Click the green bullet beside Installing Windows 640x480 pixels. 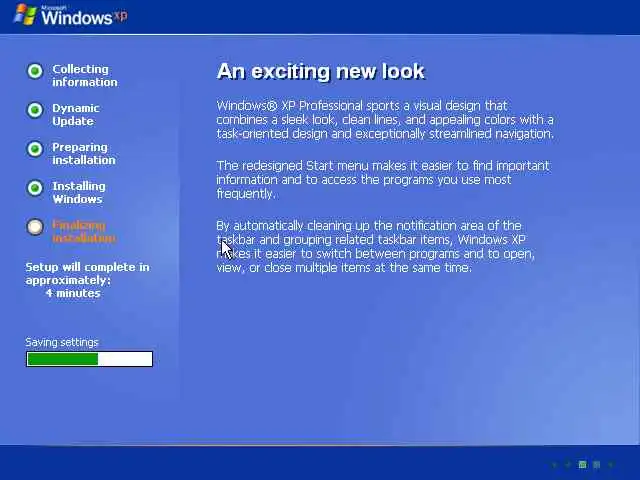point(35,188)
